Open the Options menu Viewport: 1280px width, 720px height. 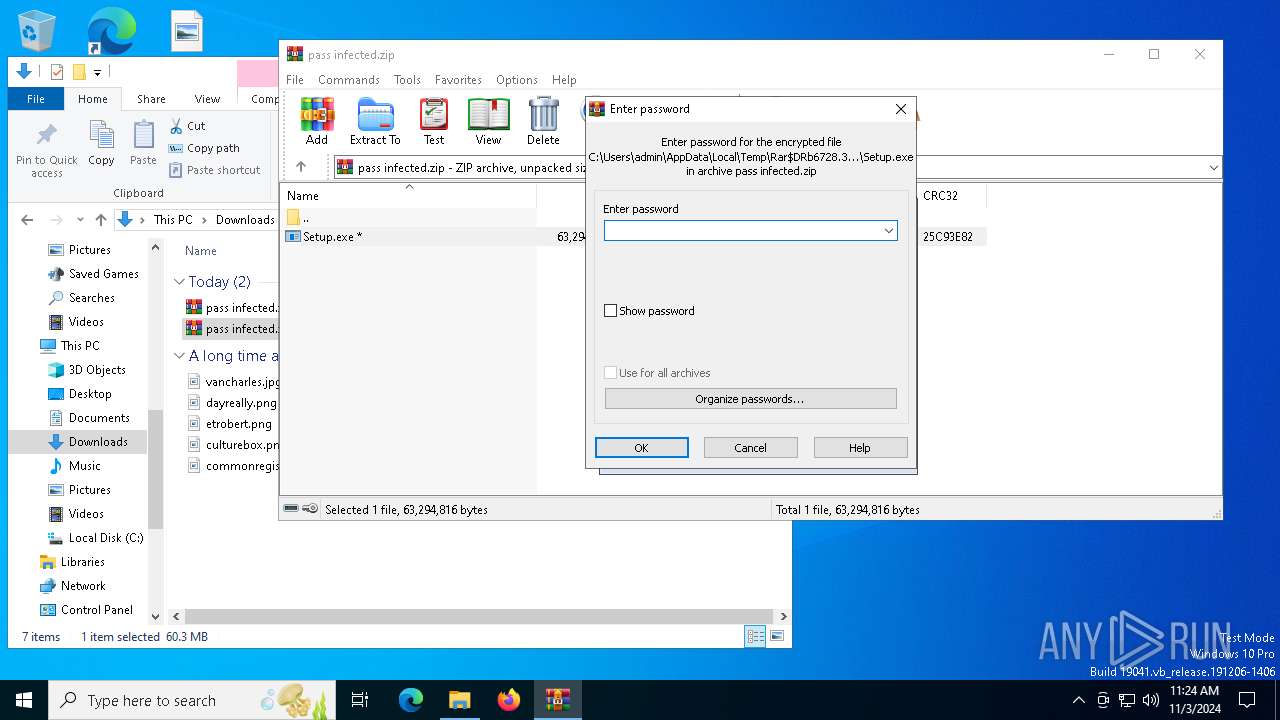click(x=517, y=80)
